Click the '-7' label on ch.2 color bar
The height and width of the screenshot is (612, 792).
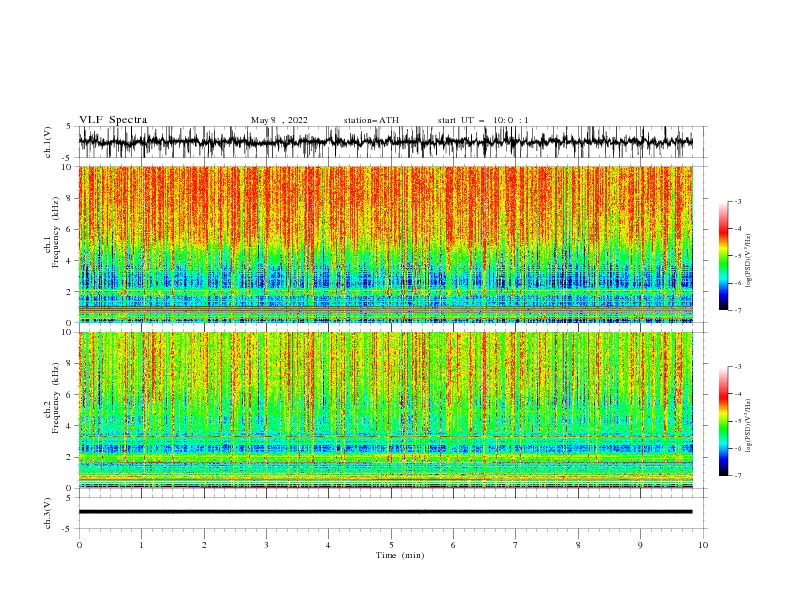coord(737,475)
